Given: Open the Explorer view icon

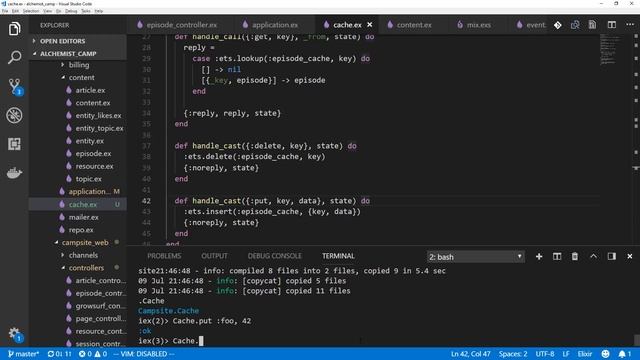Looking at the screenshot, I should tap(14, 29).
